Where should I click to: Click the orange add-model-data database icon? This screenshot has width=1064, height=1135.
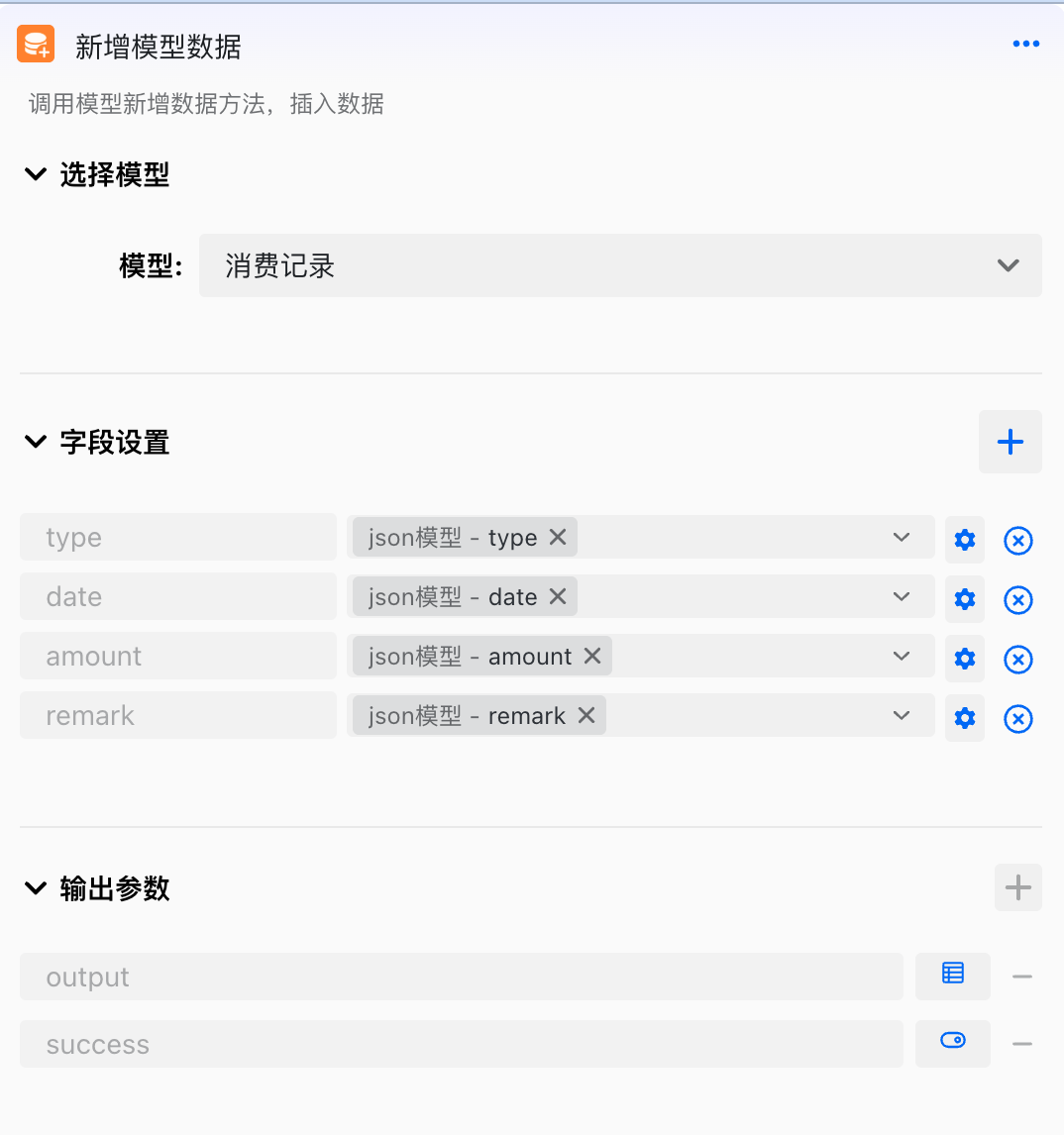36,45
